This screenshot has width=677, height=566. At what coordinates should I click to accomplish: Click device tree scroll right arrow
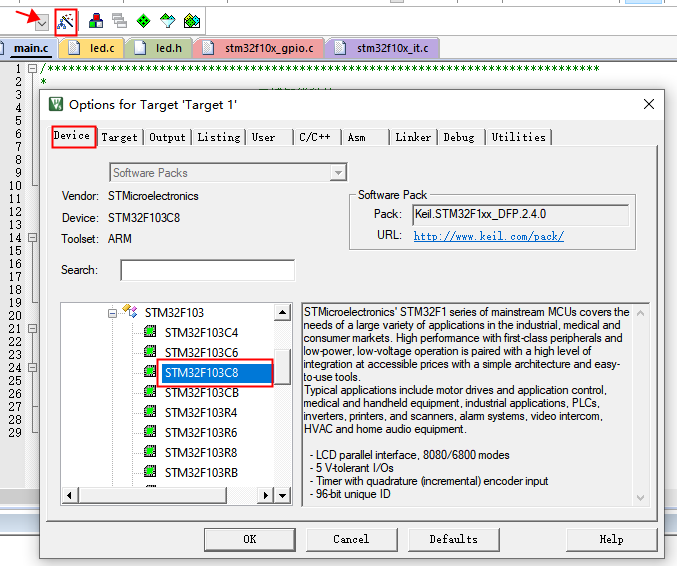pos(266,496)
